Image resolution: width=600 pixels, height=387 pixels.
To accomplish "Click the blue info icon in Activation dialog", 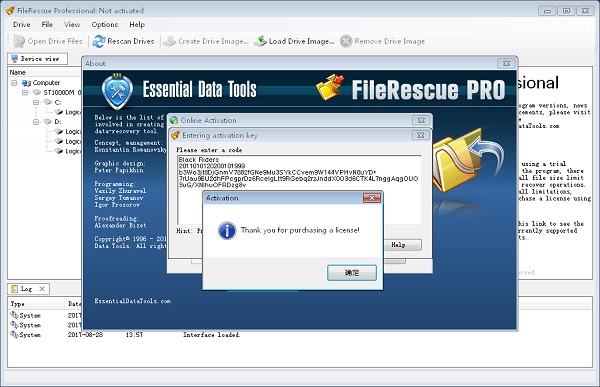I will 227,231.
